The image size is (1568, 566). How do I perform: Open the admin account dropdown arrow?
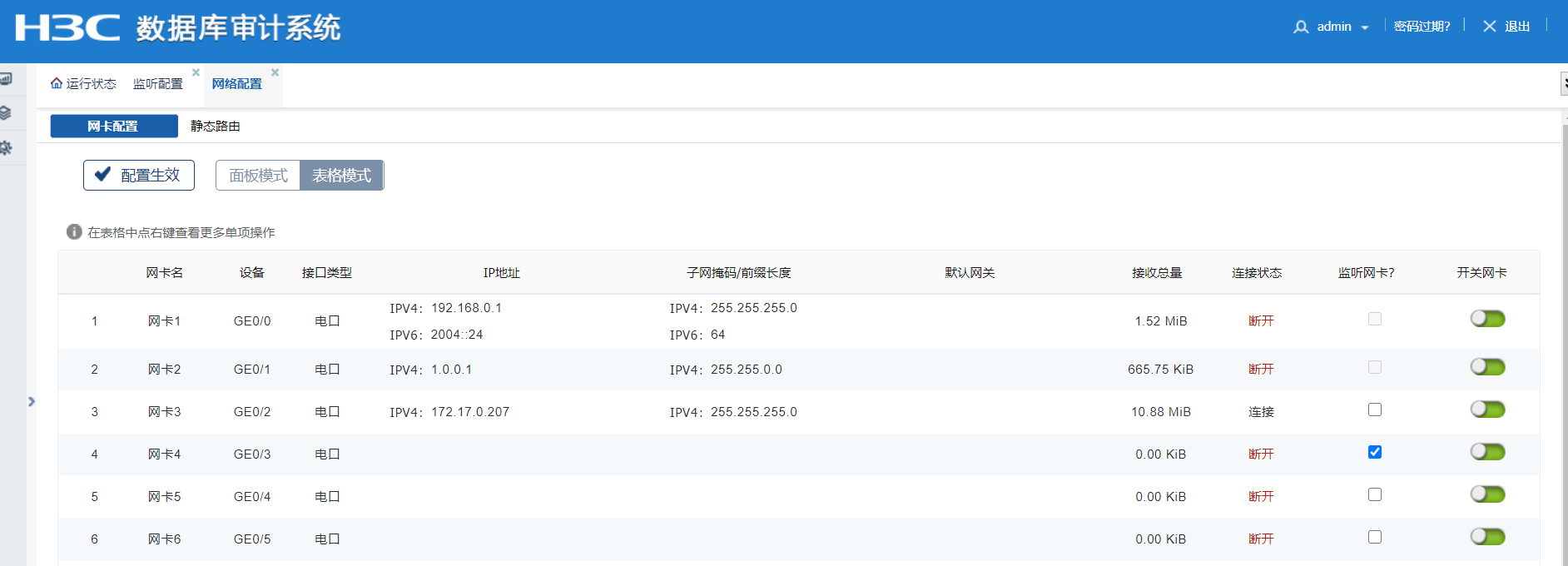1365,27
